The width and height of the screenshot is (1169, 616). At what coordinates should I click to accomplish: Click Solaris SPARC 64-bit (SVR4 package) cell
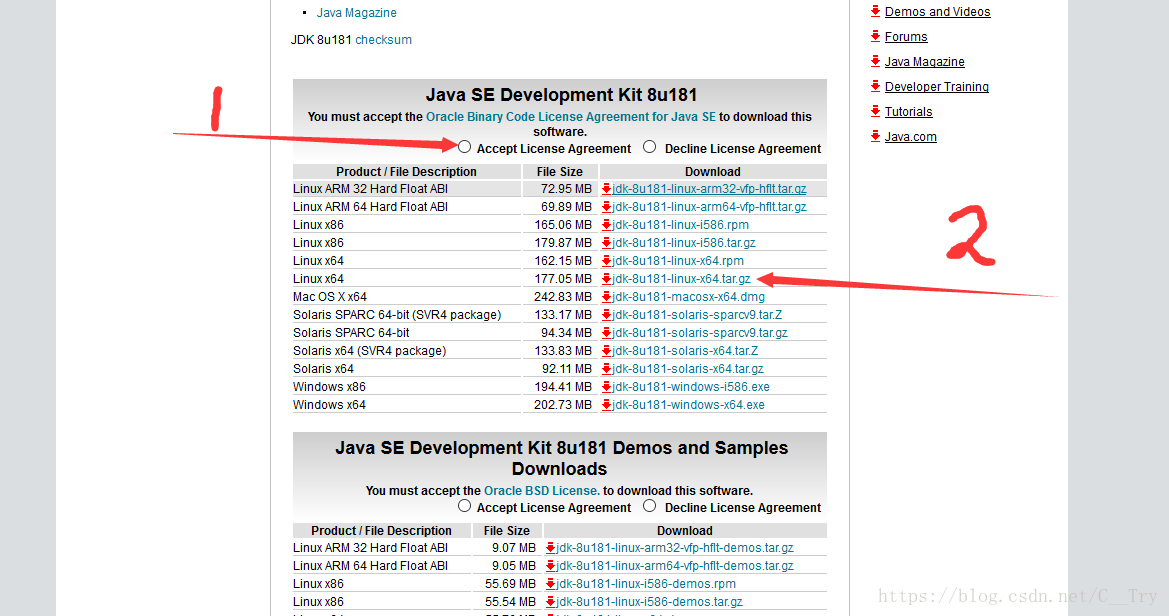pos(407,315)
